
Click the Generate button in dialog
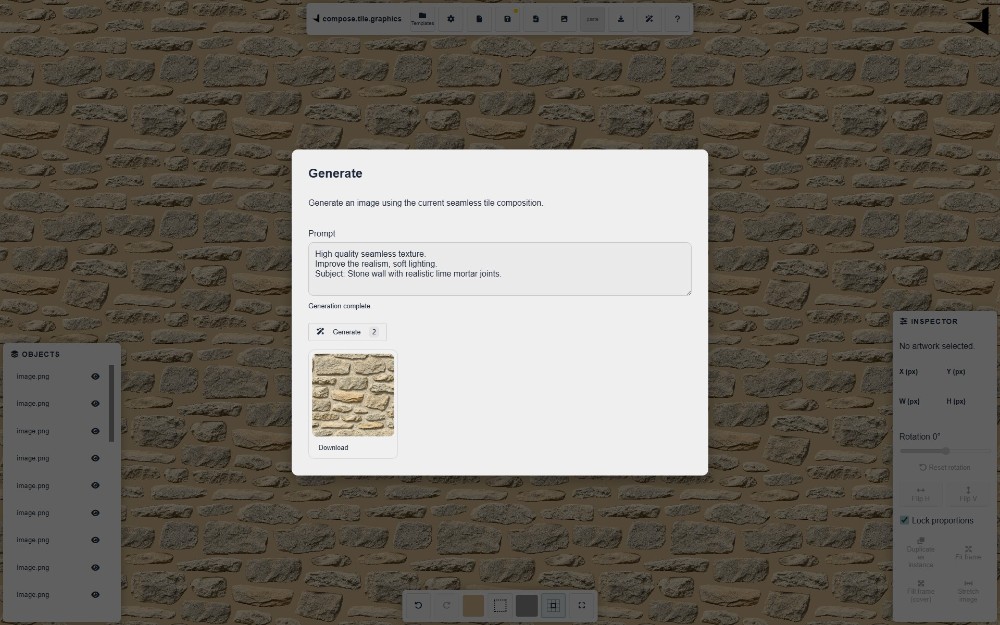(x=347, y=332)
